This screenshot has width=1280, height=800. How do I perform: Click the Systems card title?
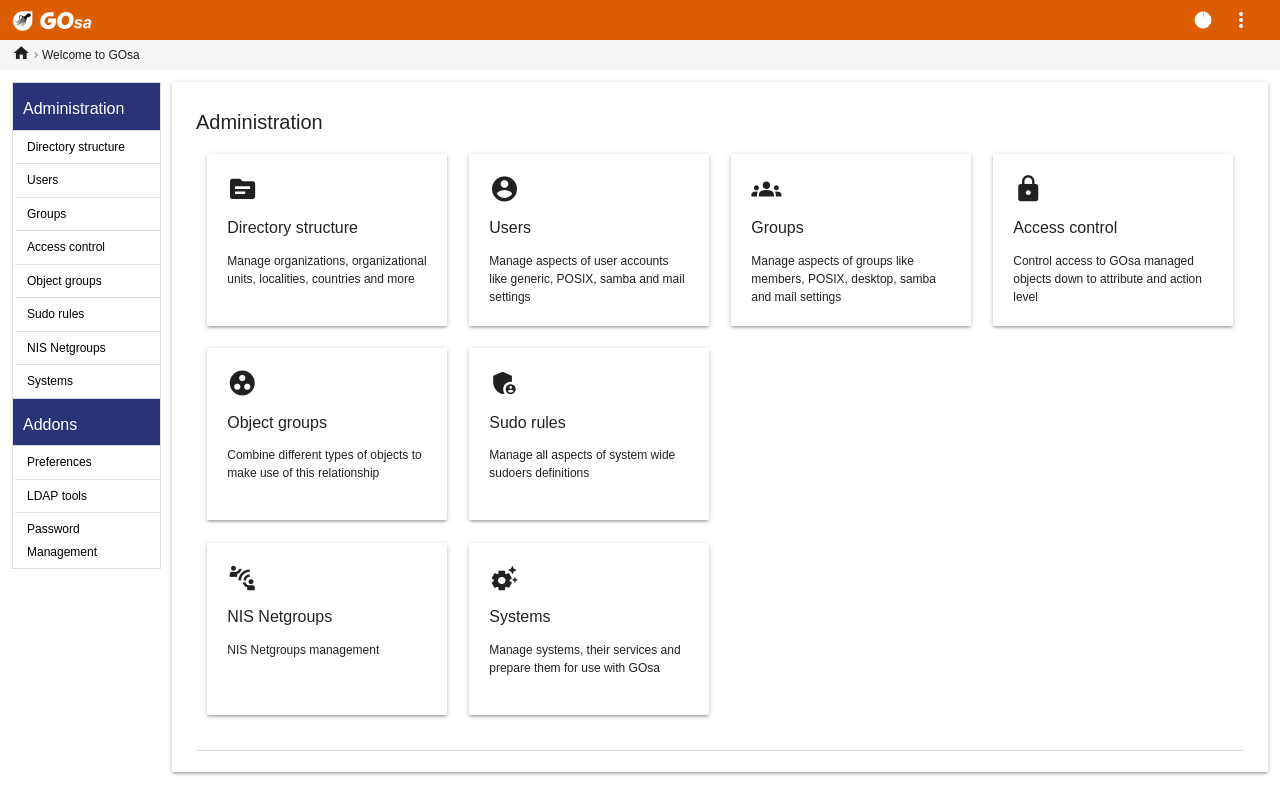coord(520,617)
